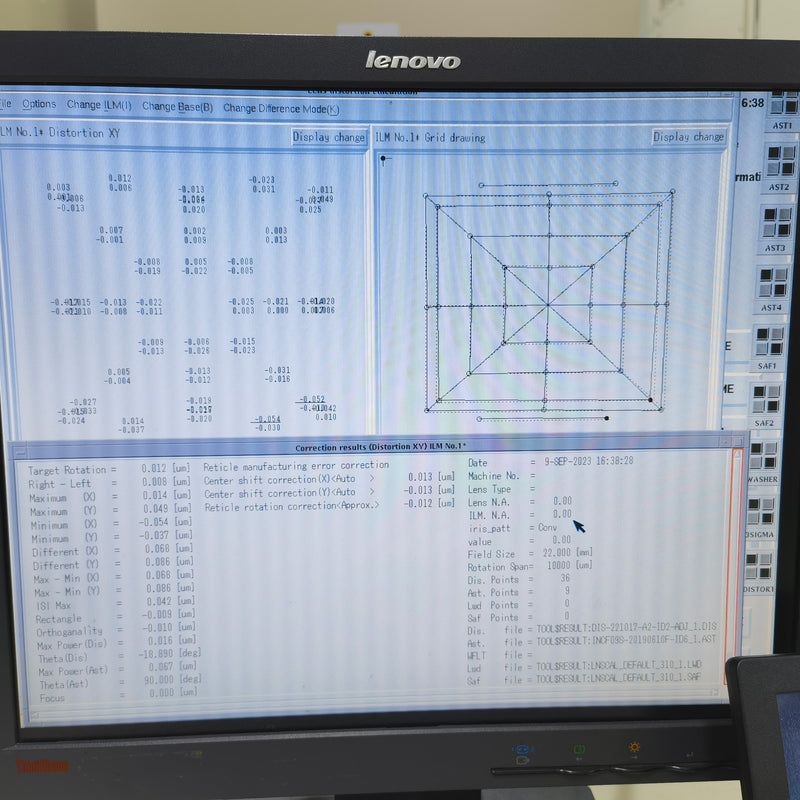800x800 pixels.
Task: Select the ISI Max row
Action: [115, 603]
